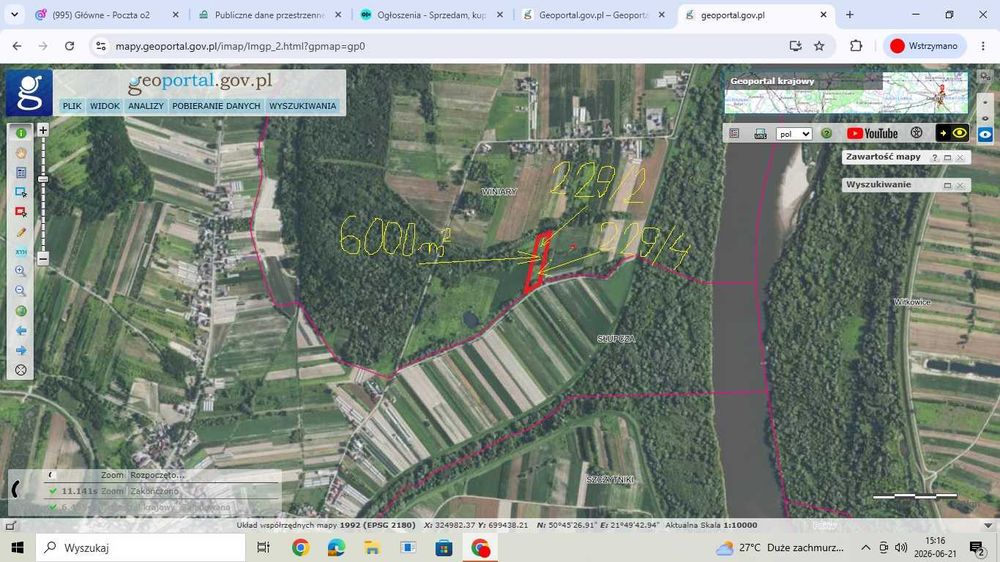Image resolution: width=1000 pixels, height=562 pixels.
Task: Click the green globe full-extent icon
Action: click(21, 311)
